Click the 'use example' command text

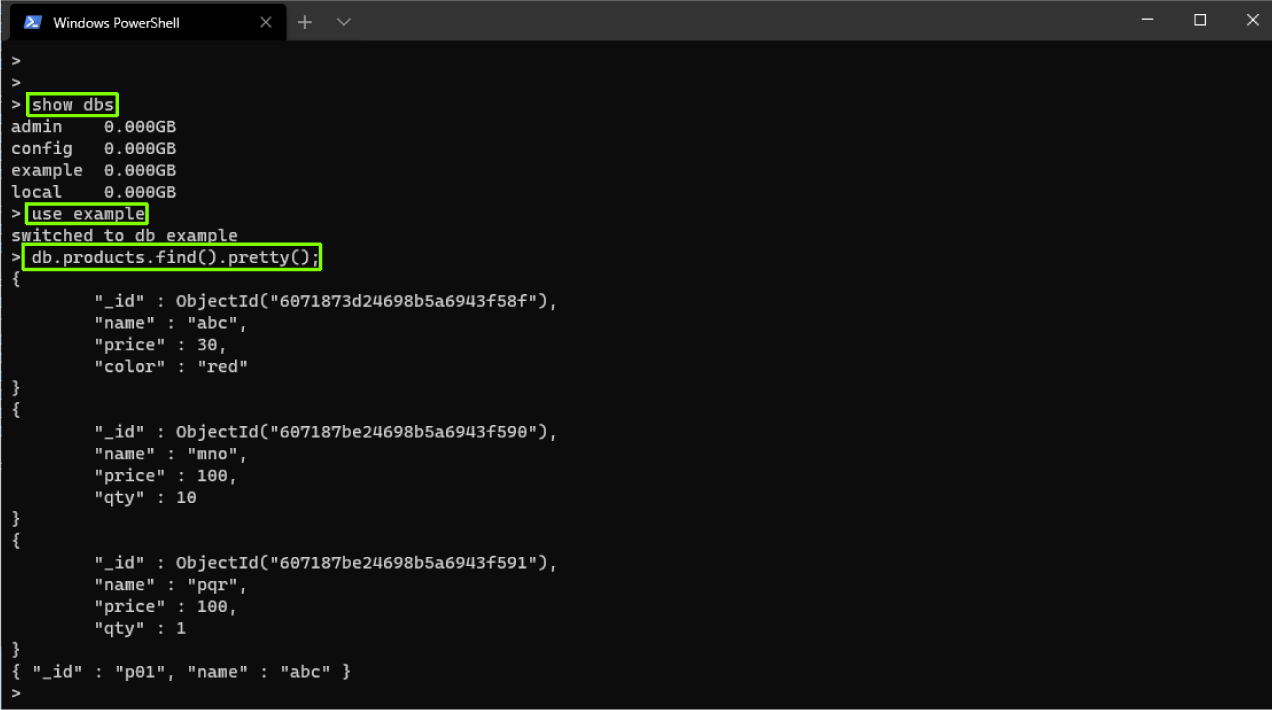coord(88,214)
